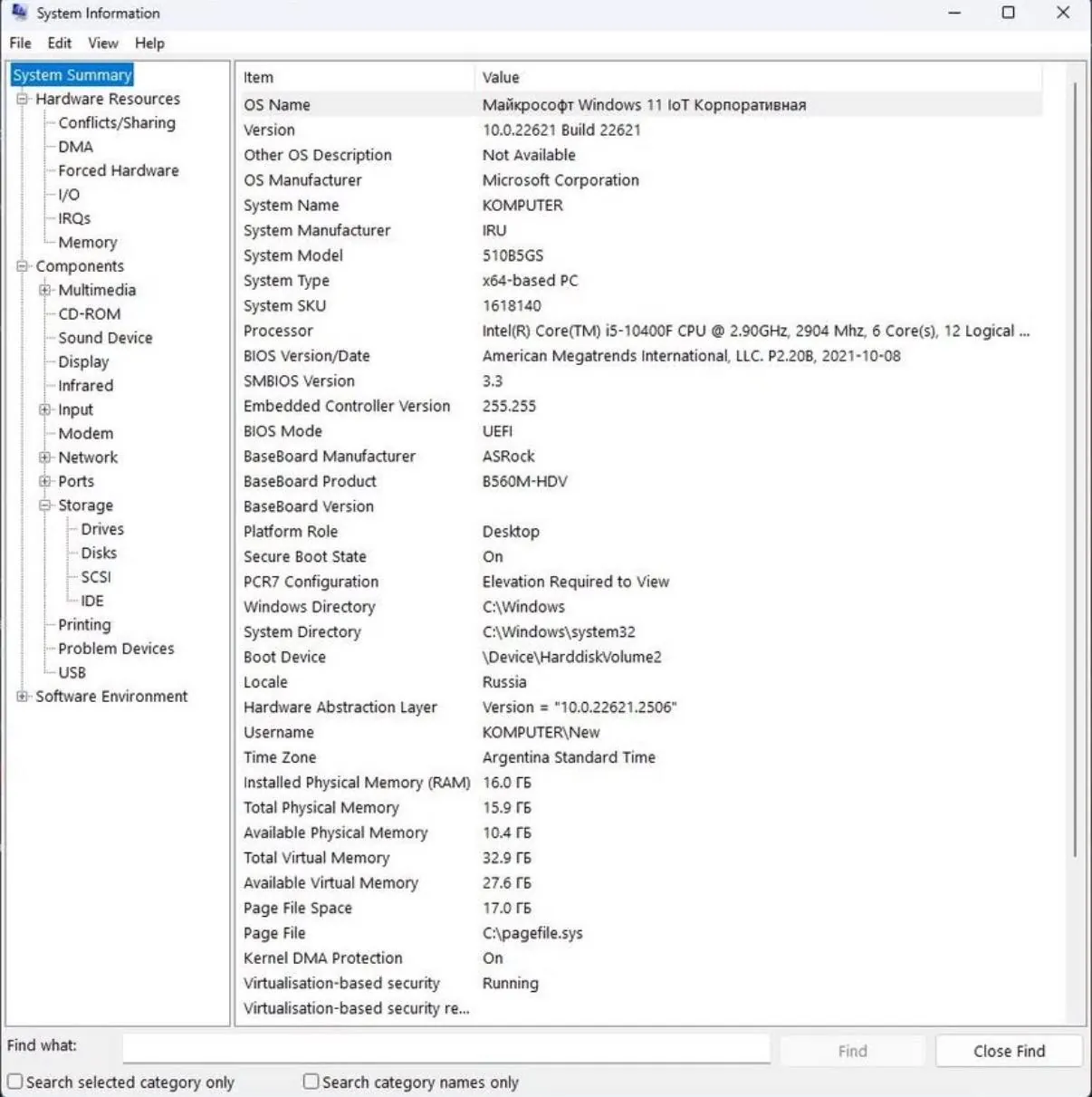Select I/O in the tree
The width and height of the screenshot is (1092, 1097).
coord(69,195)
